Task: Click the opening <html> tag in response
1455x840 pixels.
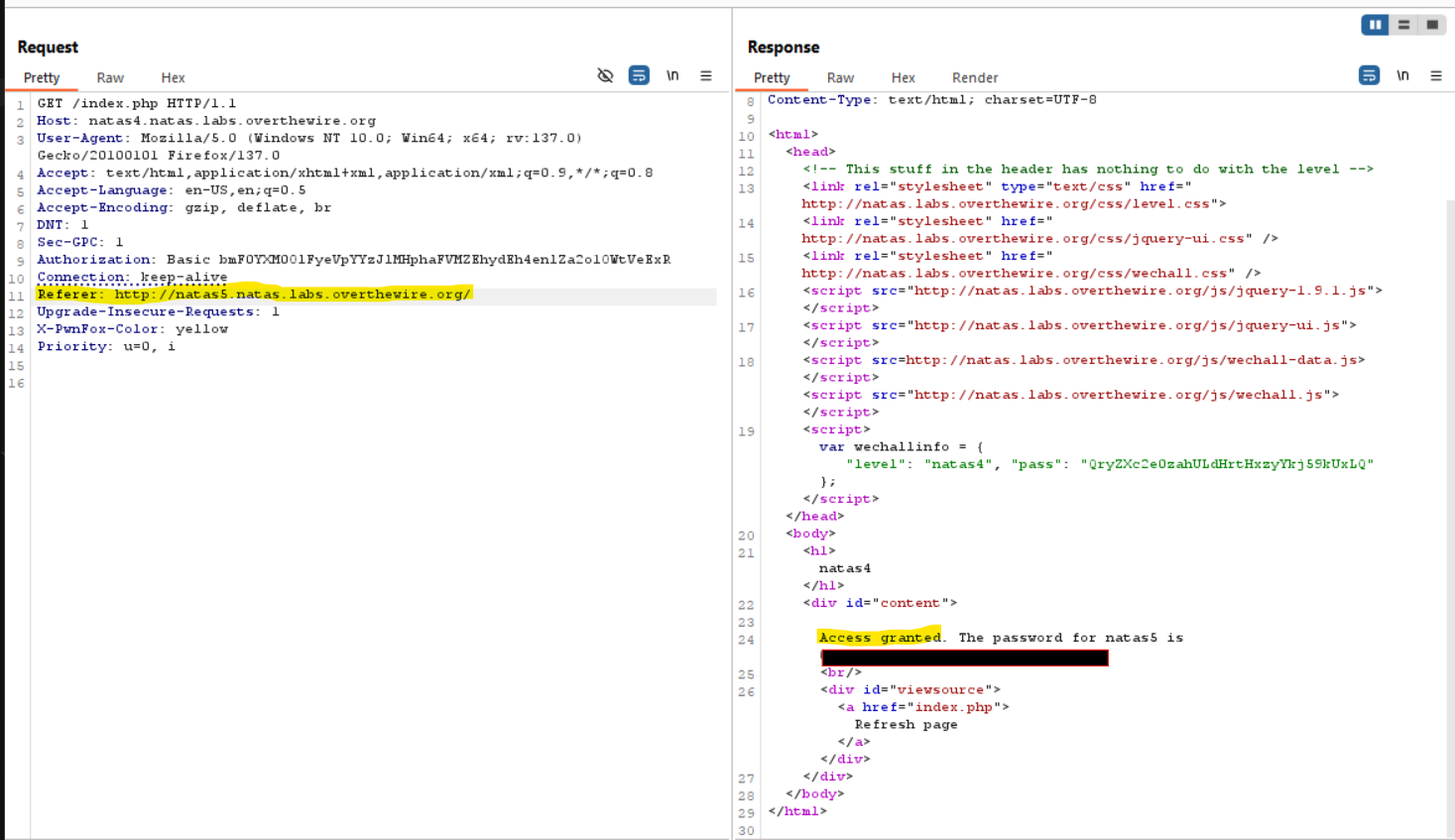Action: (x=792, y=134)
